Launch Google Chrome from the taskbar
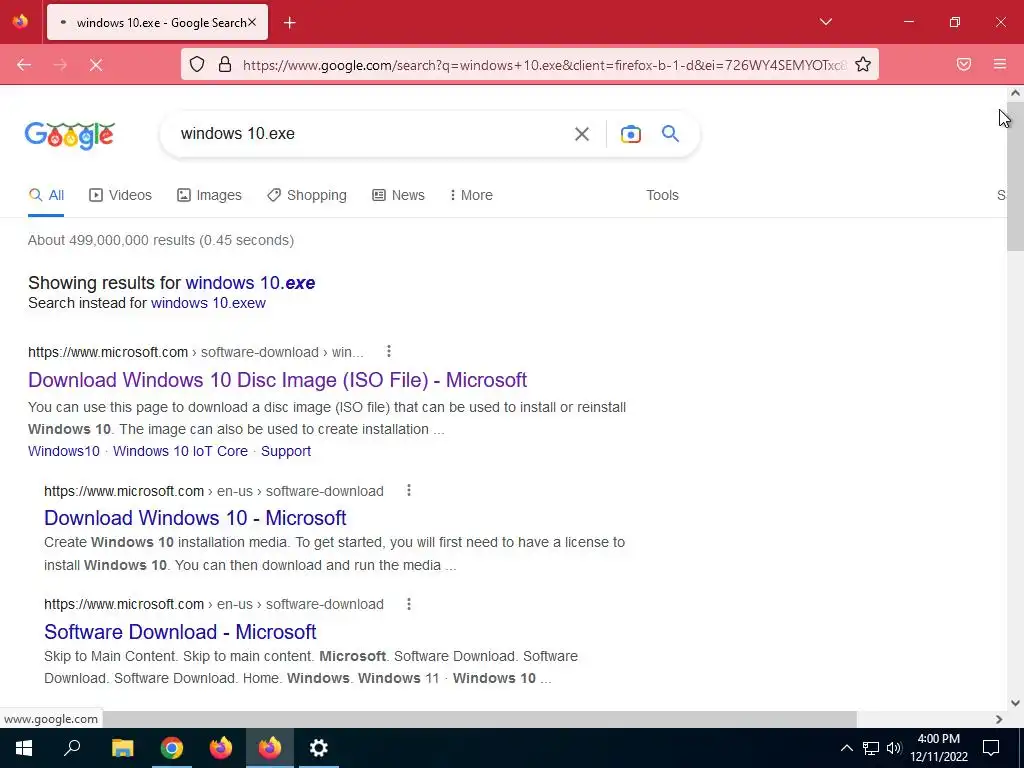 pos(172,748)
